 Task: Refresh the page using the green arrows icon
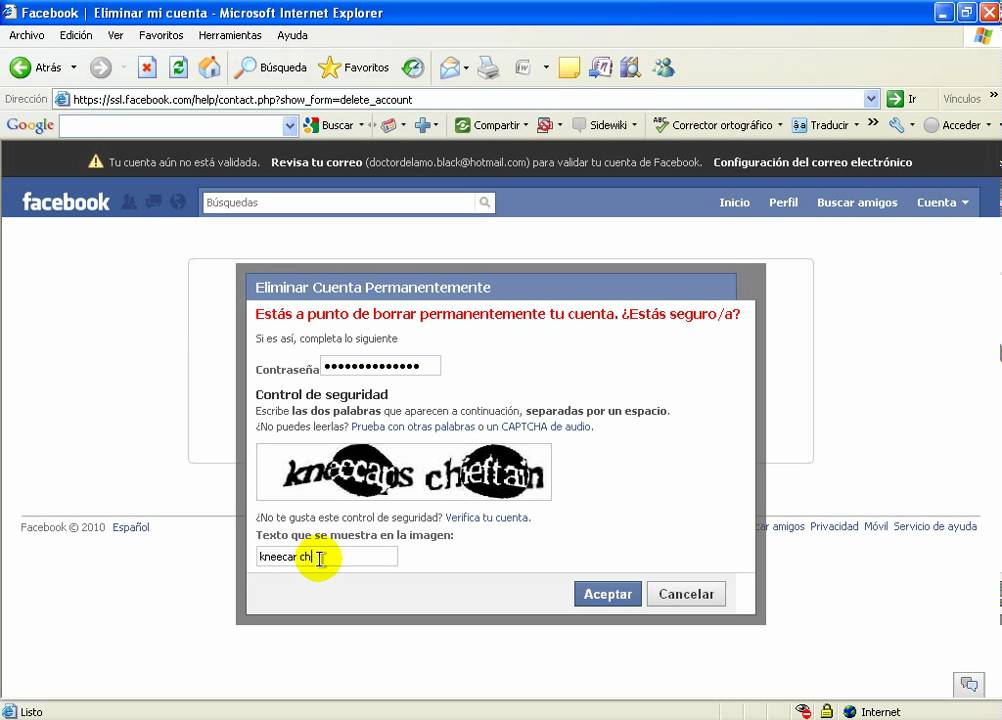(x=178, y=67)
